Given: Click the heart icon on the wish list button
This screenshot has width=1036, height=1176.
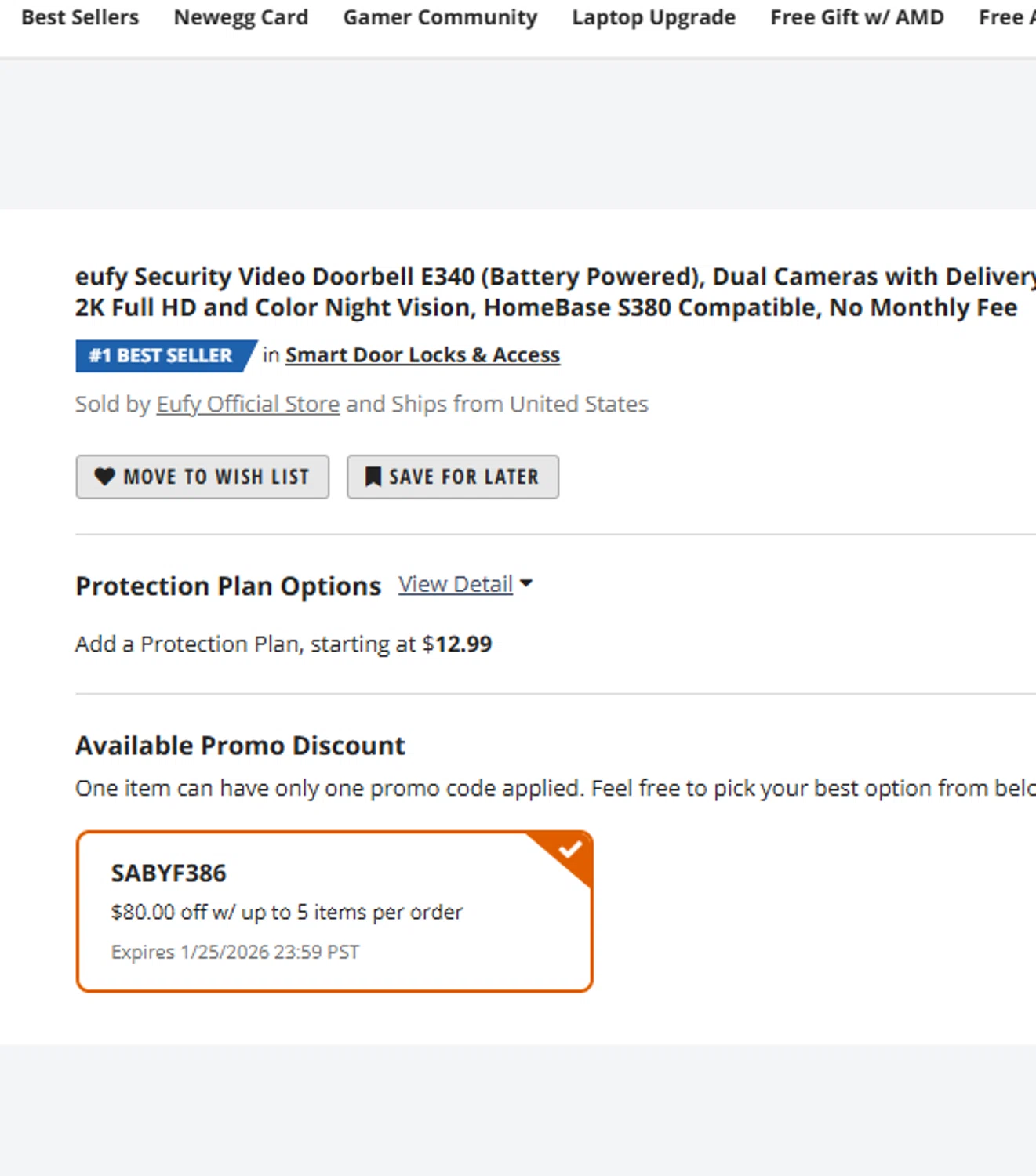Looking at the screenshot, I should click(104, 477).
